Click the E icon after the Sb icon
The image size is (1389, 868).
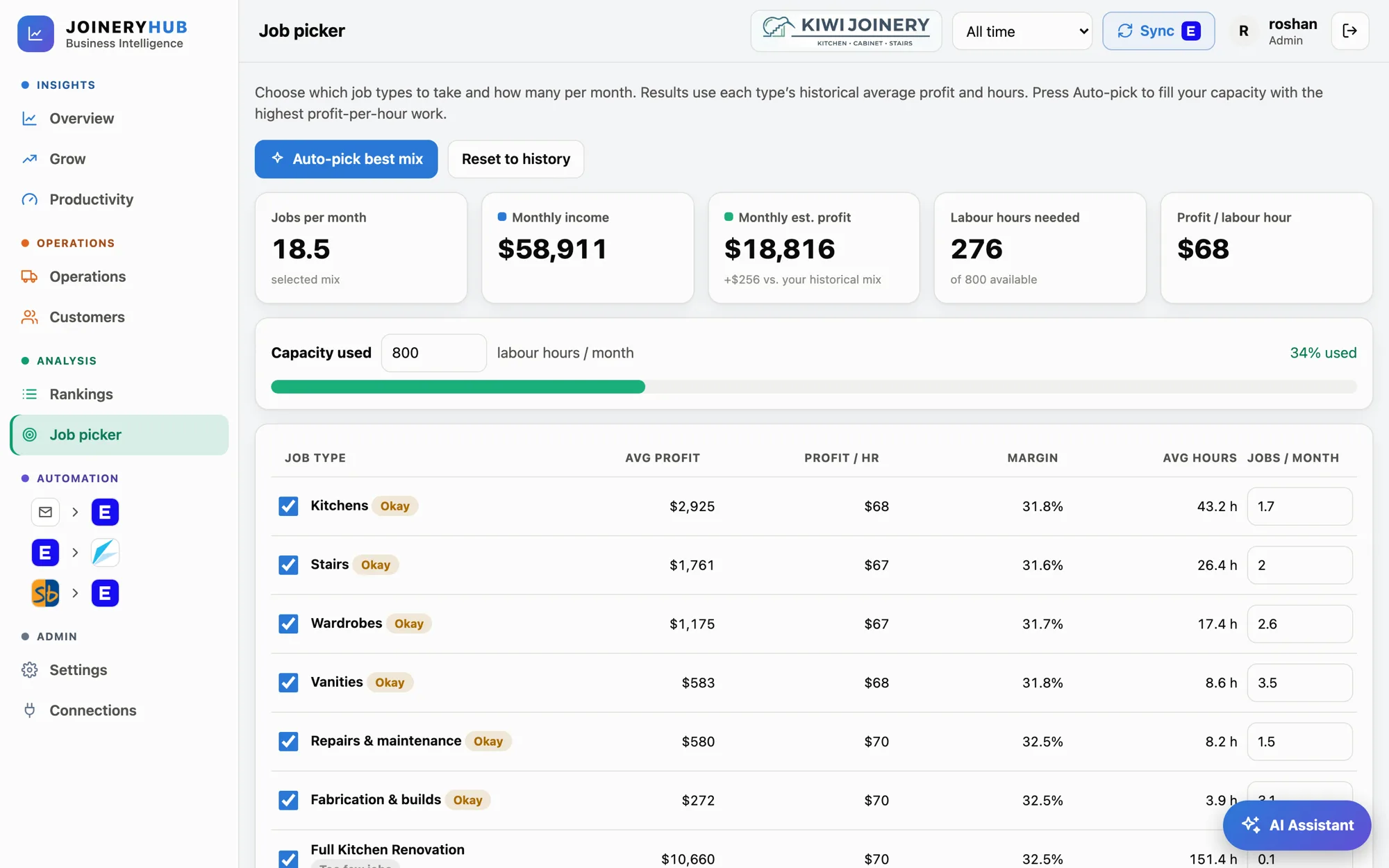[105, 593]
